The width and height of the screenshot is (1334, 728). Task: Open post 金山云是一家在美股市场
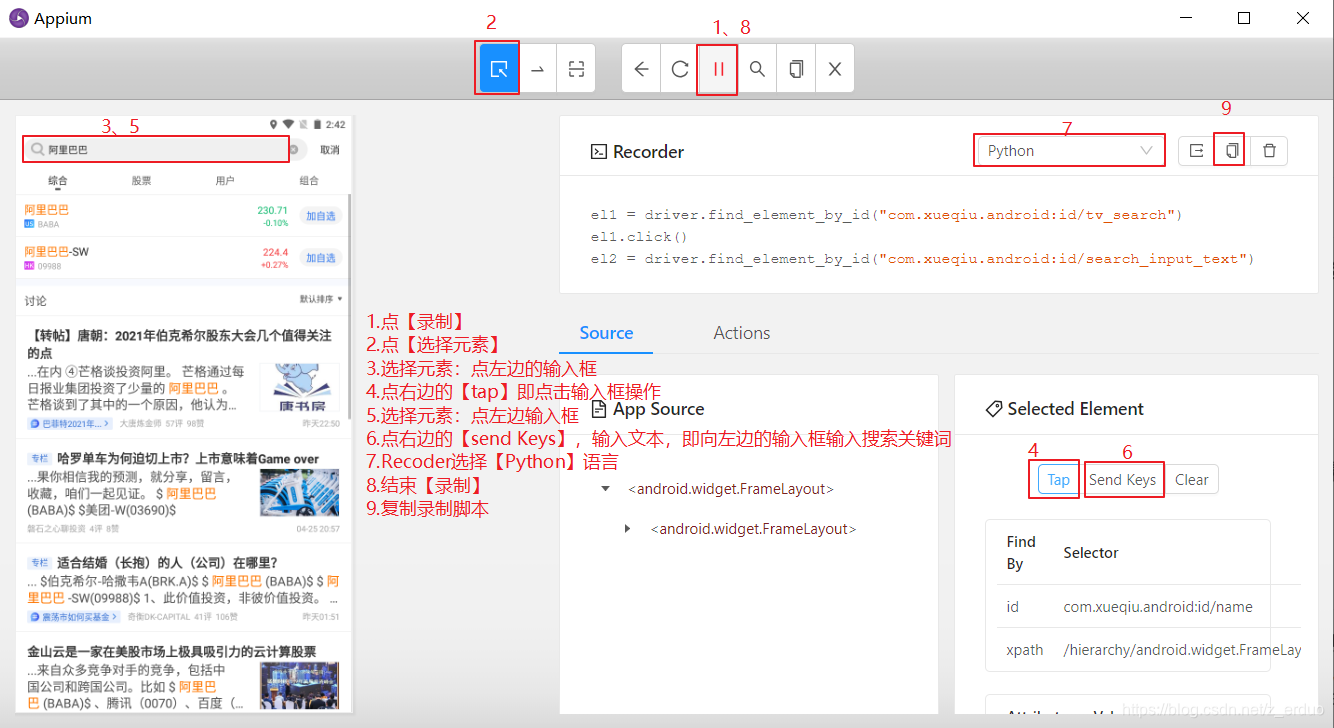183,677
